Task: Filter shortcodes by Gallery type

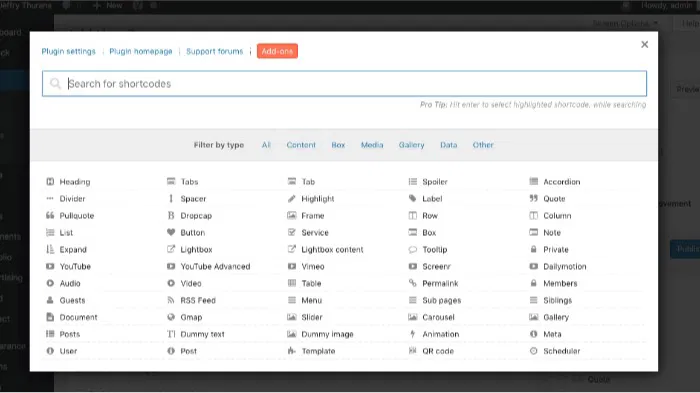Action: (412, 145)
